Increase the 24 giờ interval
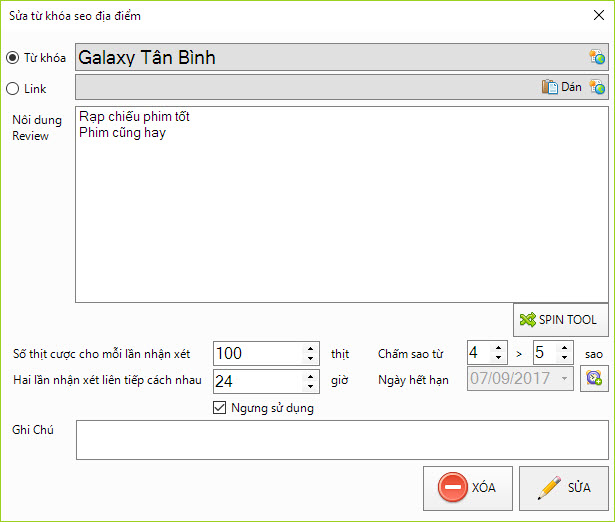The height and width of the screenshot is (522, 615). coord(310,376)
